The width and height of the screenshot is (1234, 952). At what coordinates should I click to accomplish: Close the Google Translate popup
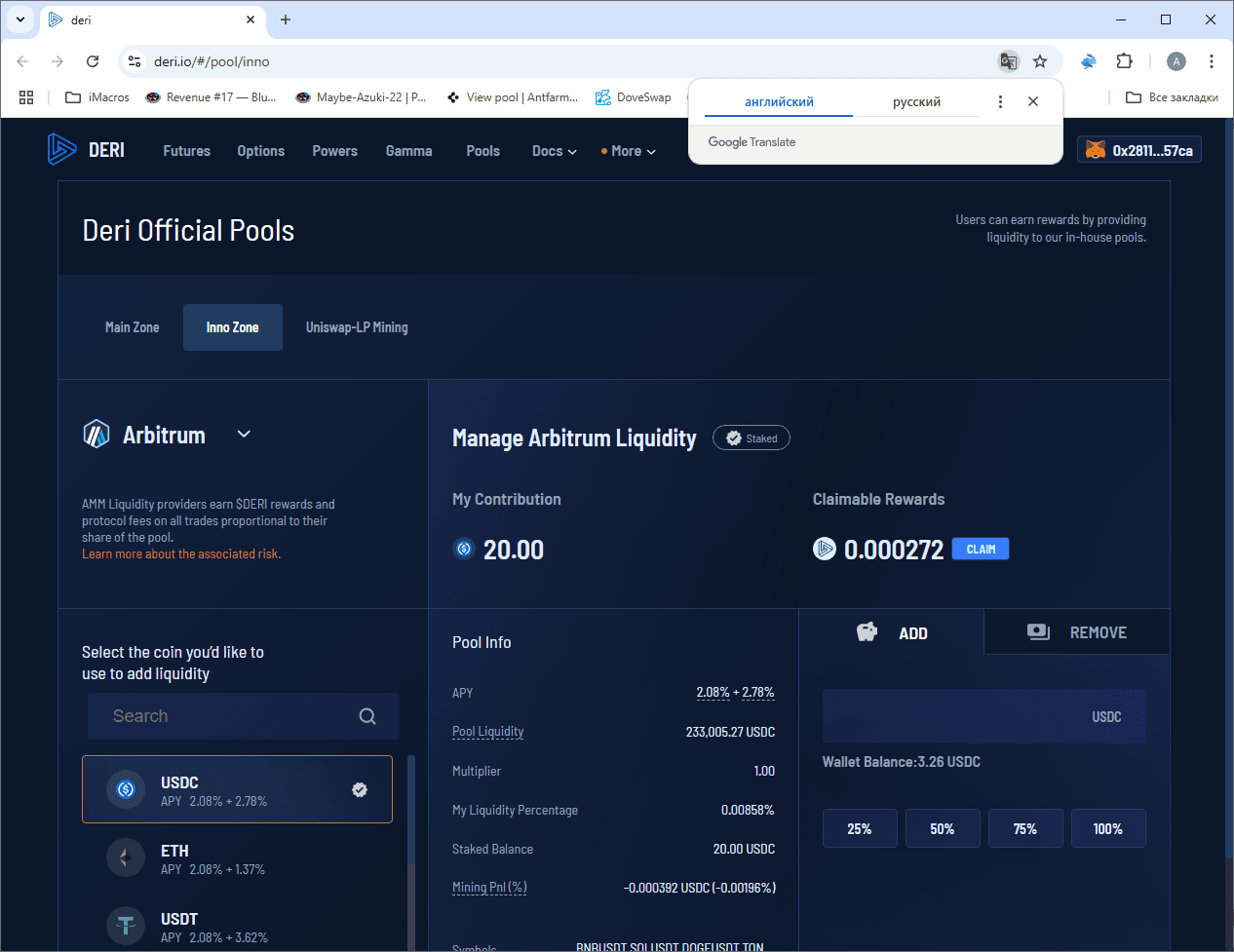tap(1033, 101)
